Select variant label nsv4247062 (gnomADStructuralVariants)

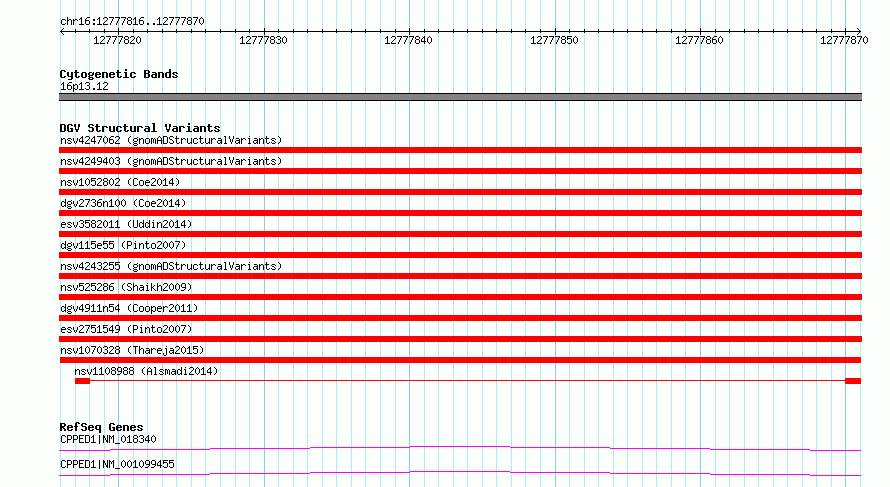[x=171, y=140]
